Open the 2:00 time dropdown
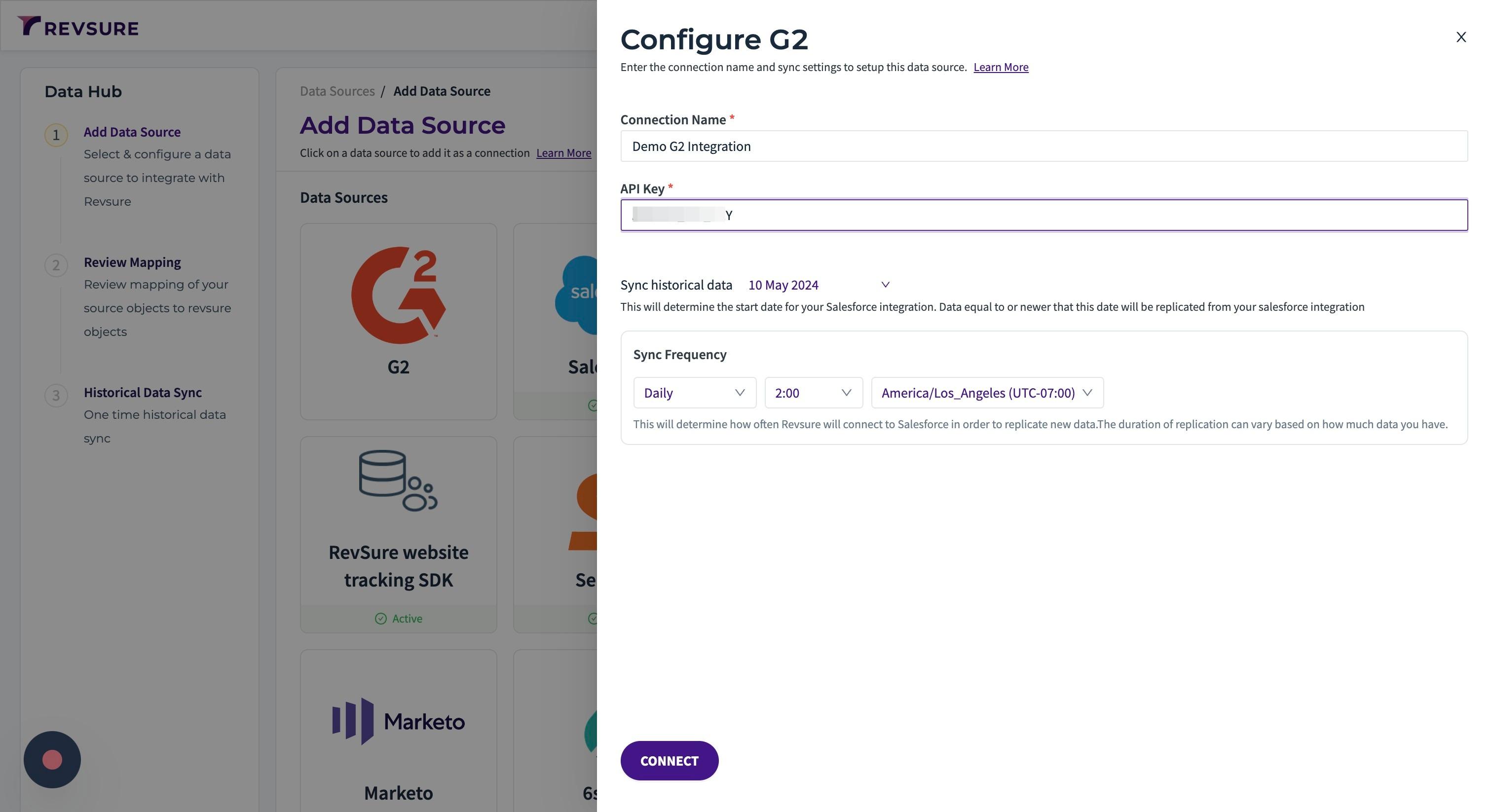Viewport: 1492px width, 812px height. tap(813, 393)
